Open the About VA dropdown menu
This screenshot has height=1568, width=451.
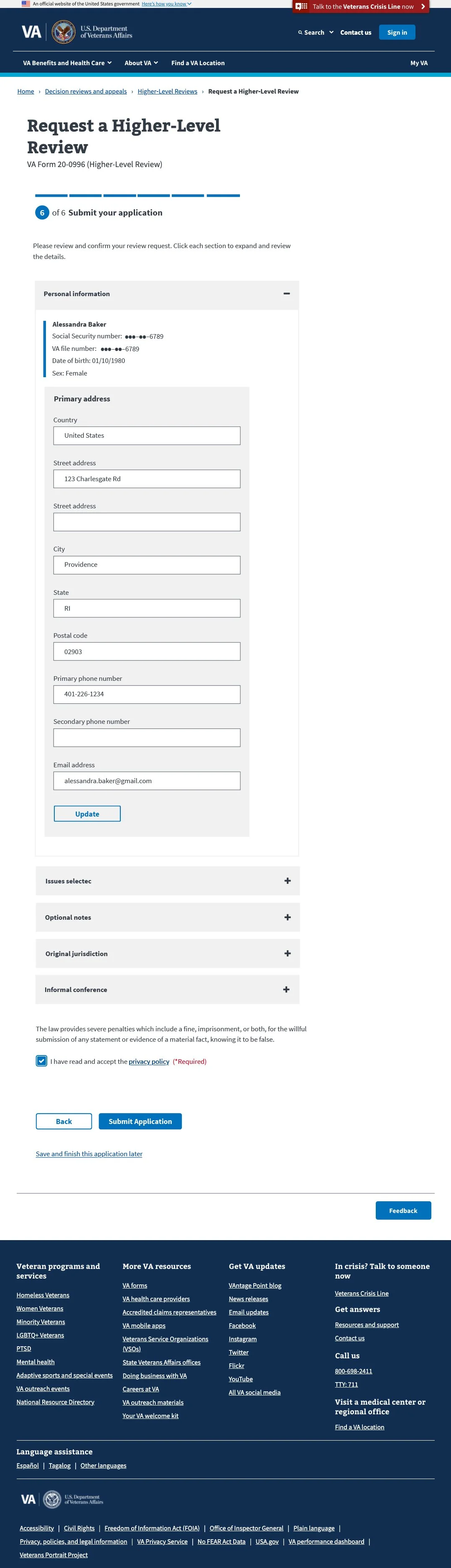tap(141, 63)
